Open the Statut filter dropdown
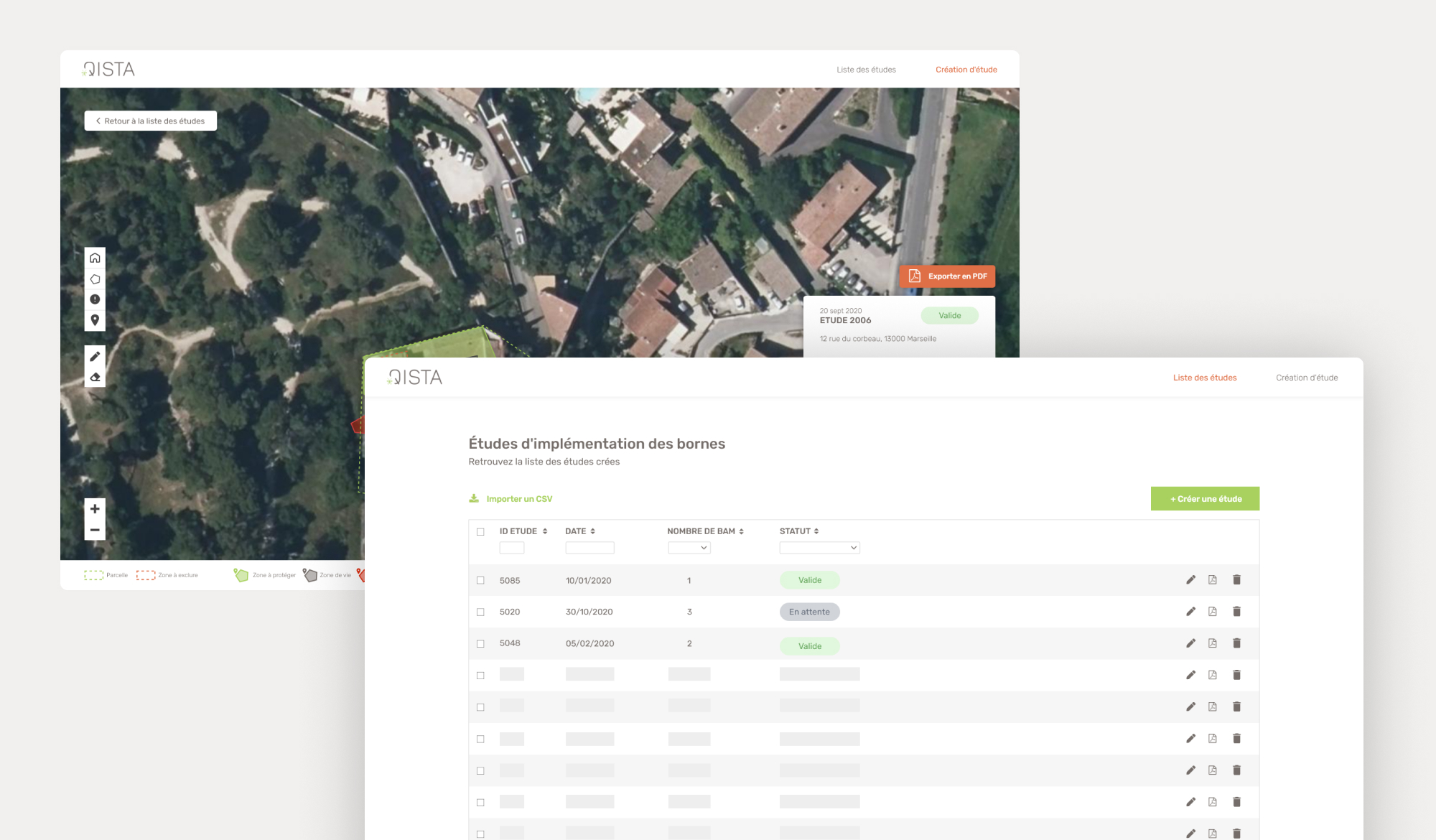1436x840 pixels. click(x=819, y=548)
